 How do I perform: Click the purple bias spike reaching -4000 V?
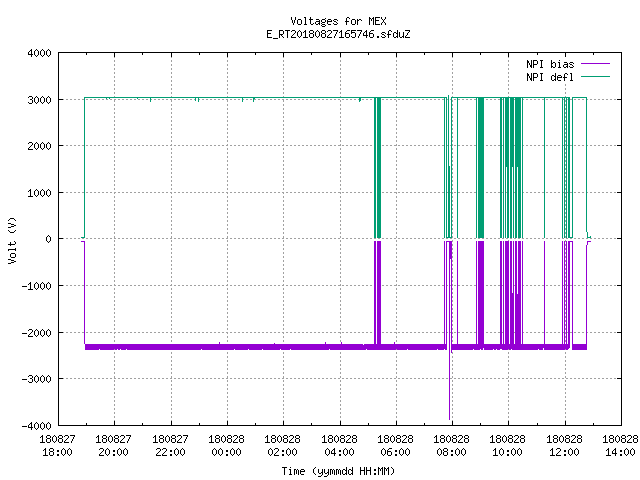click(450, 384)
